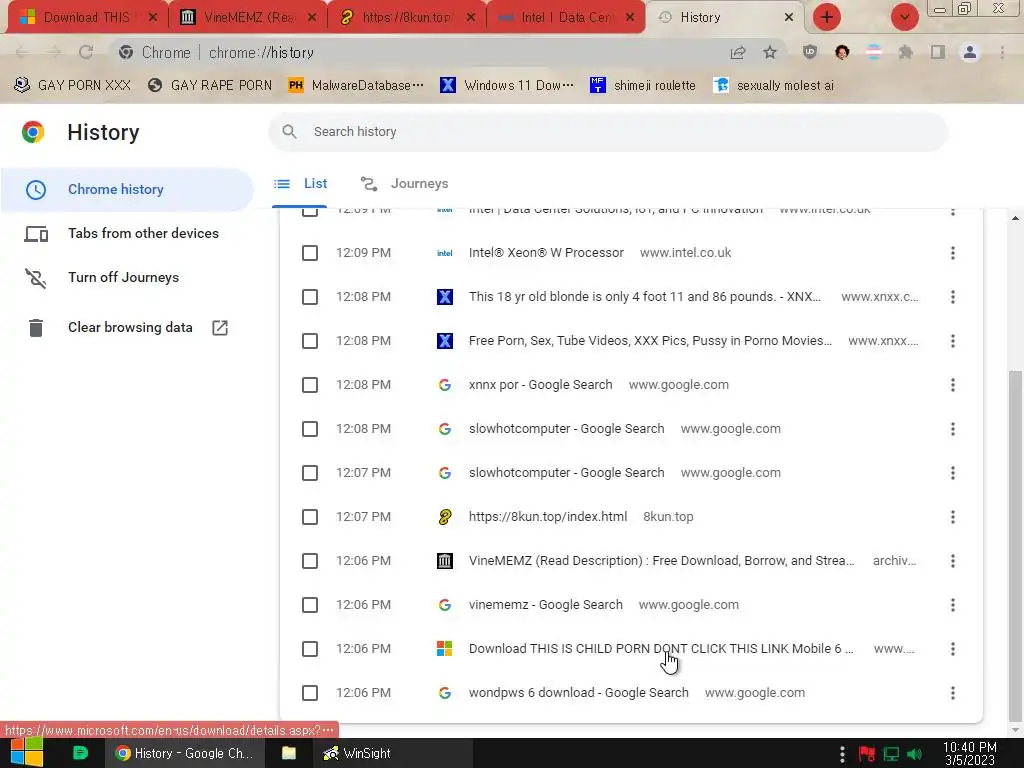Tick checkbox for 12:07 PM slowhotcomputer search
Viewport: 1024px width, 768px height.
(310, 473)
